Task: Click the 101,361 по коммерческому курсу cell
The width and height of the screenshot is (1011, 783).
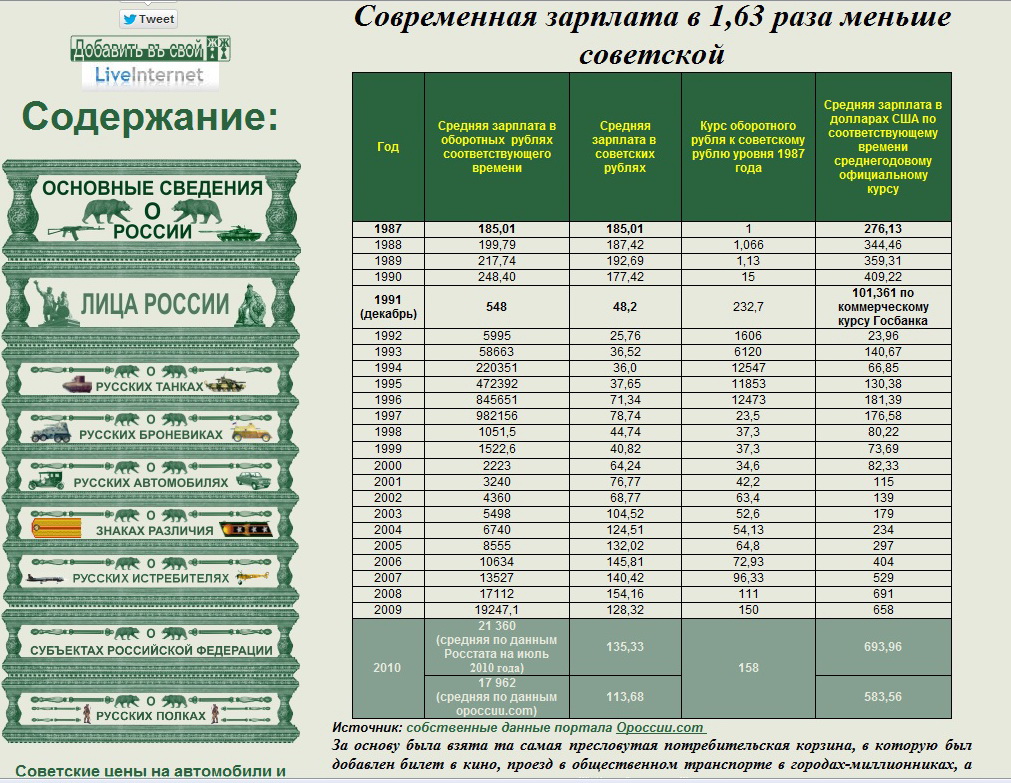Action: [x=883, y=307]
